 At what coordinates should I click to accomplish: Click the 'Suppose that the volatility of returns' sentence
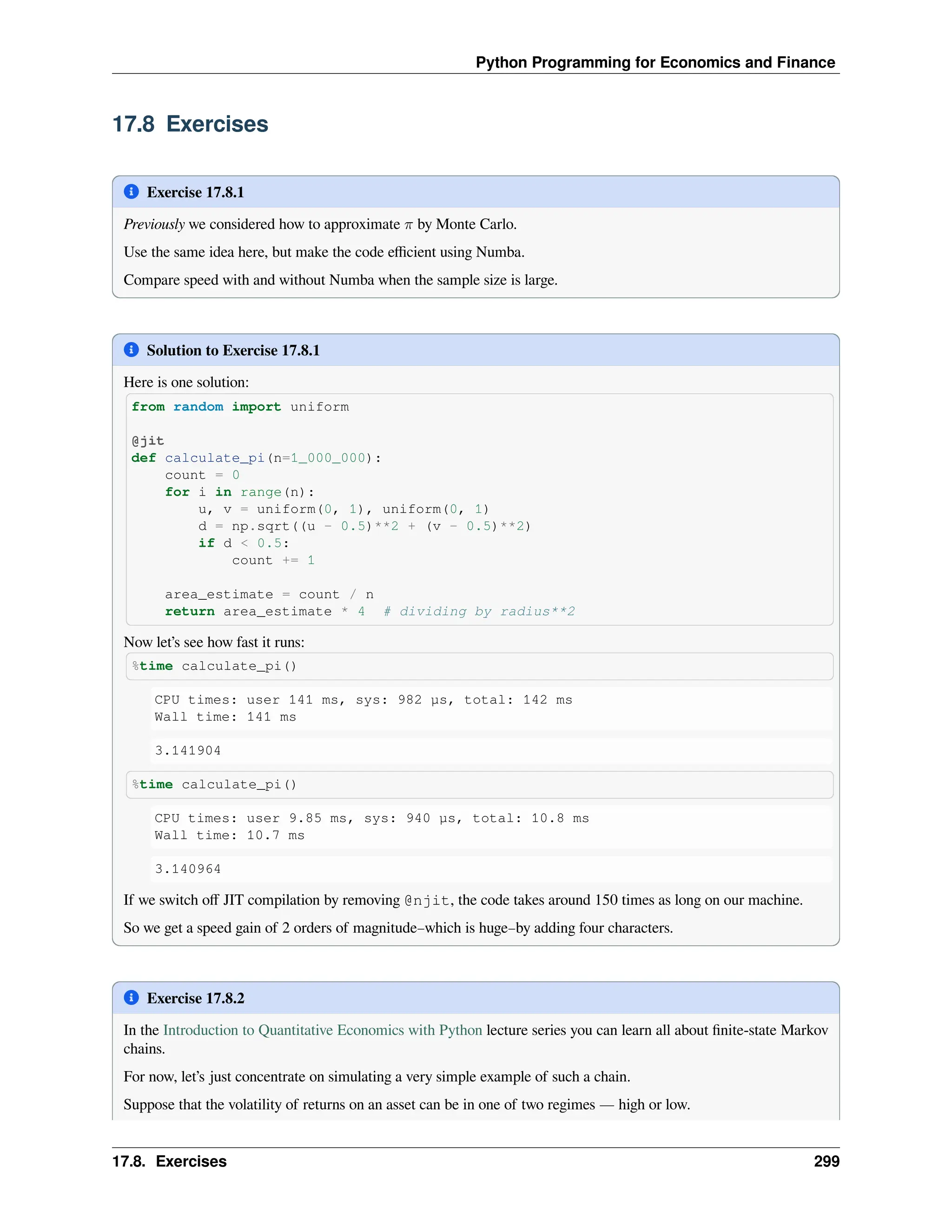407,1104
